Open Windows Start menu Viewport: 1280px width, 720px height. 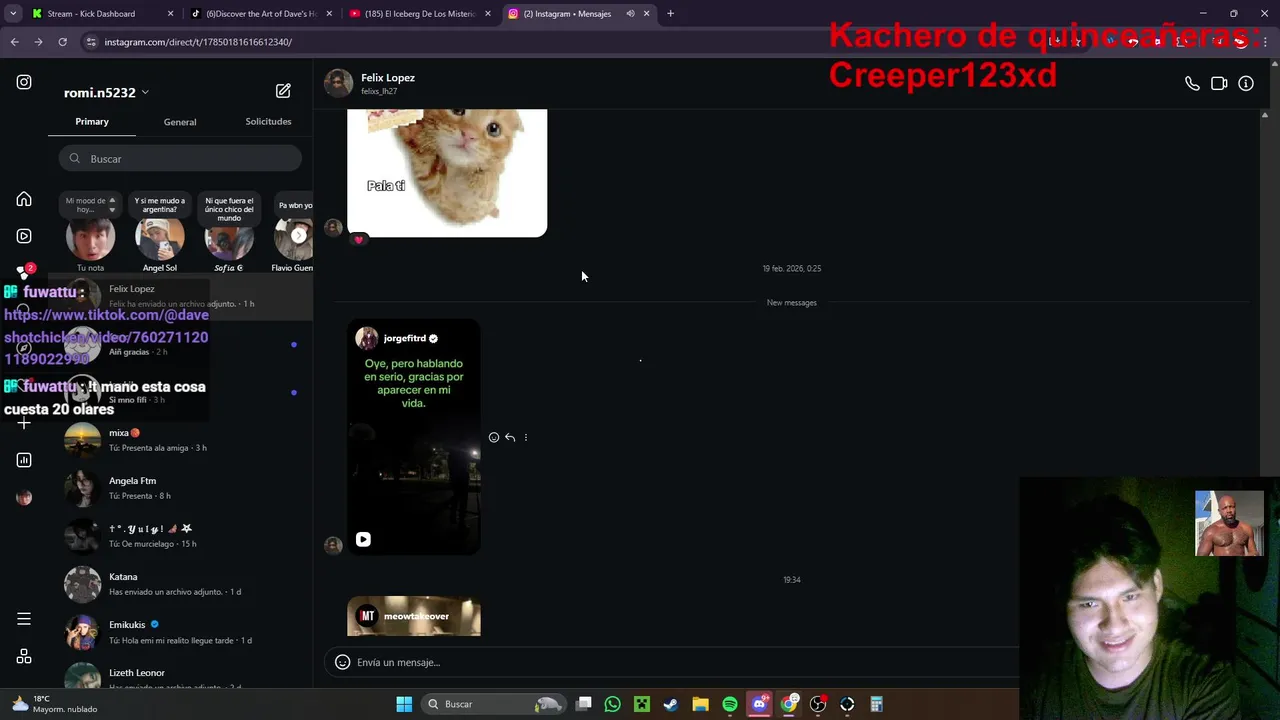coord(404,704)
